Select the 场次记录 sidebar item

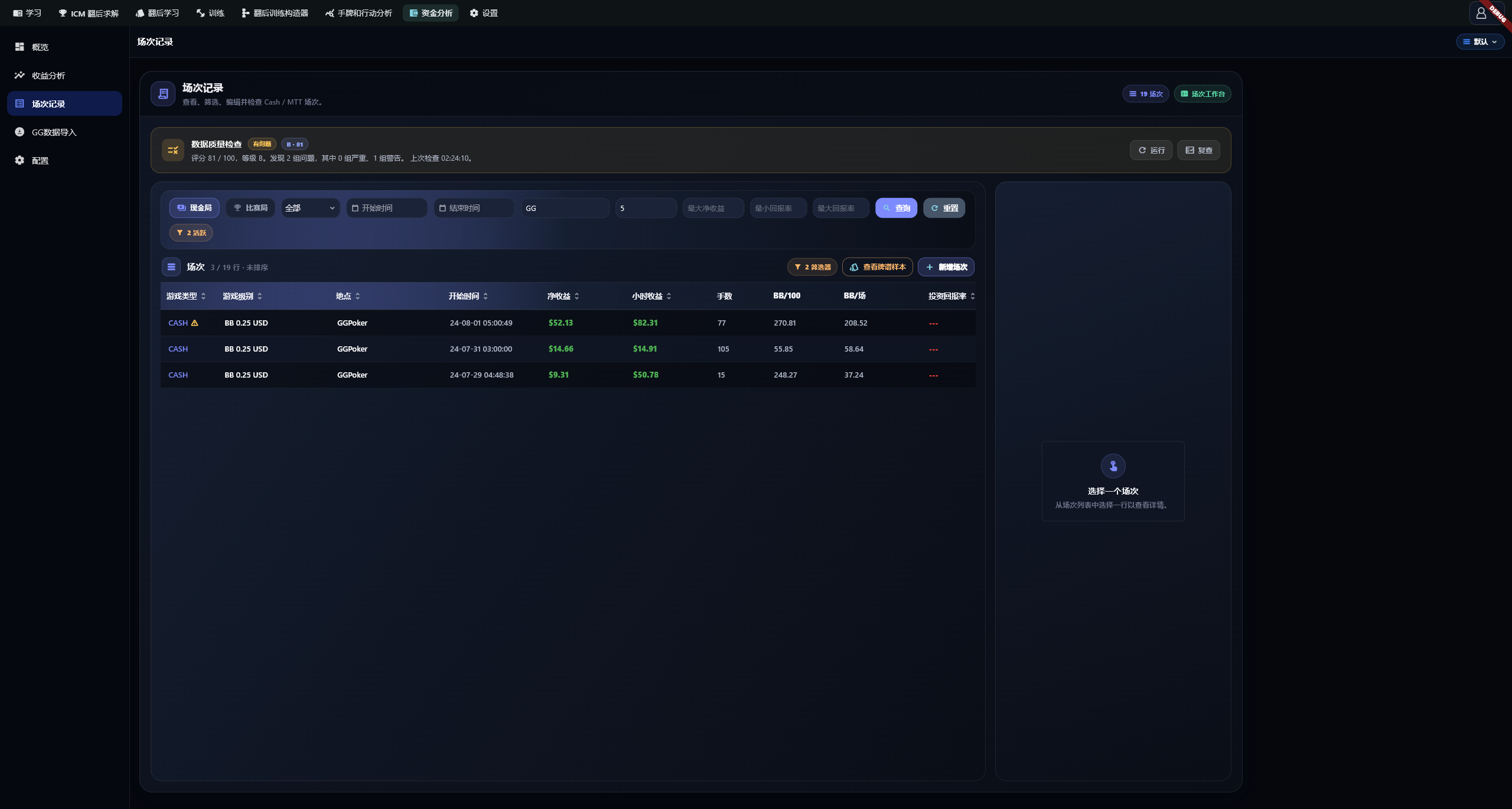pos(65,103)
